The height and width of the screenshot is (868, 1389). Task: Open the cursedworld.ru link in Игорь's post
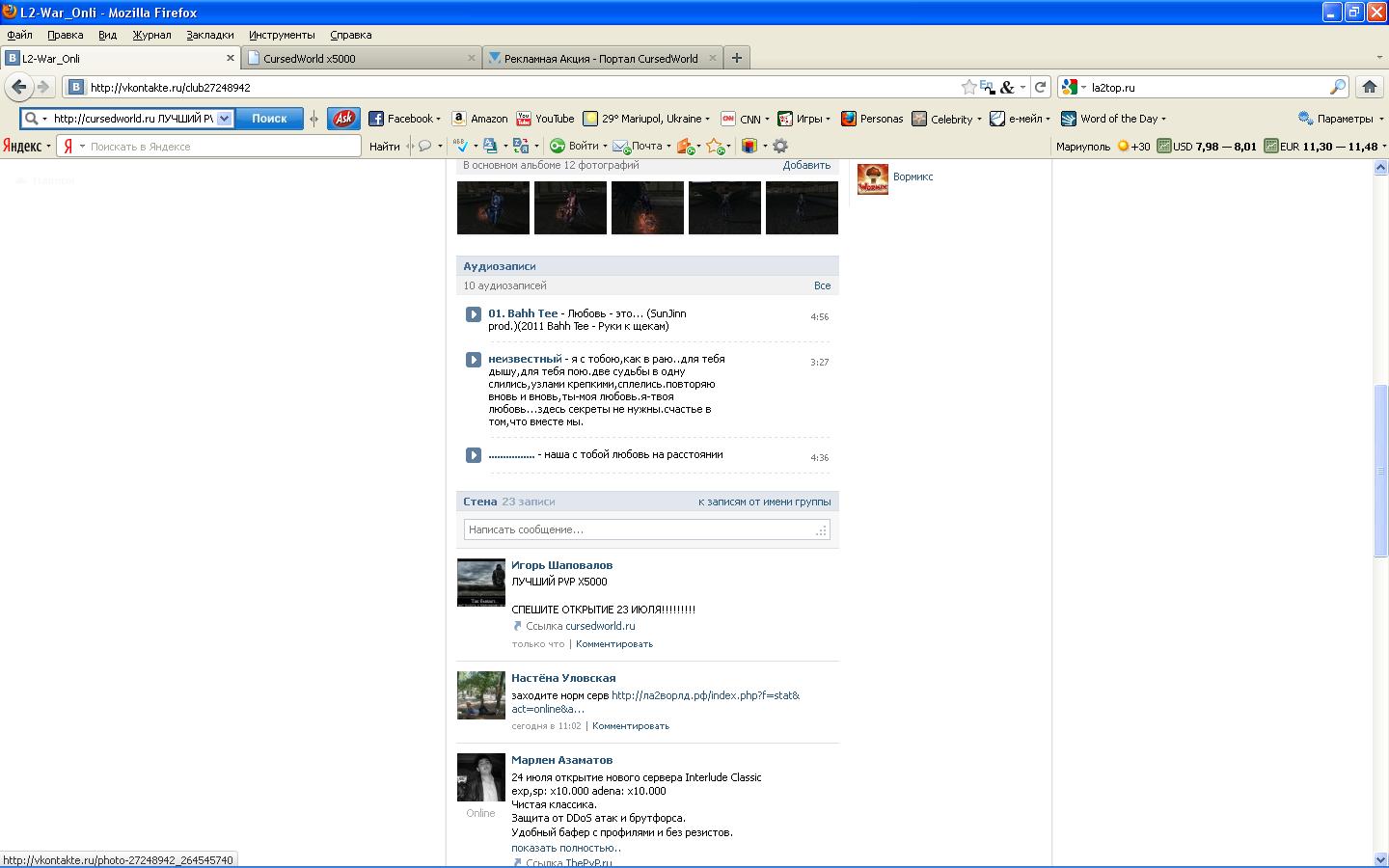[600, 626]
